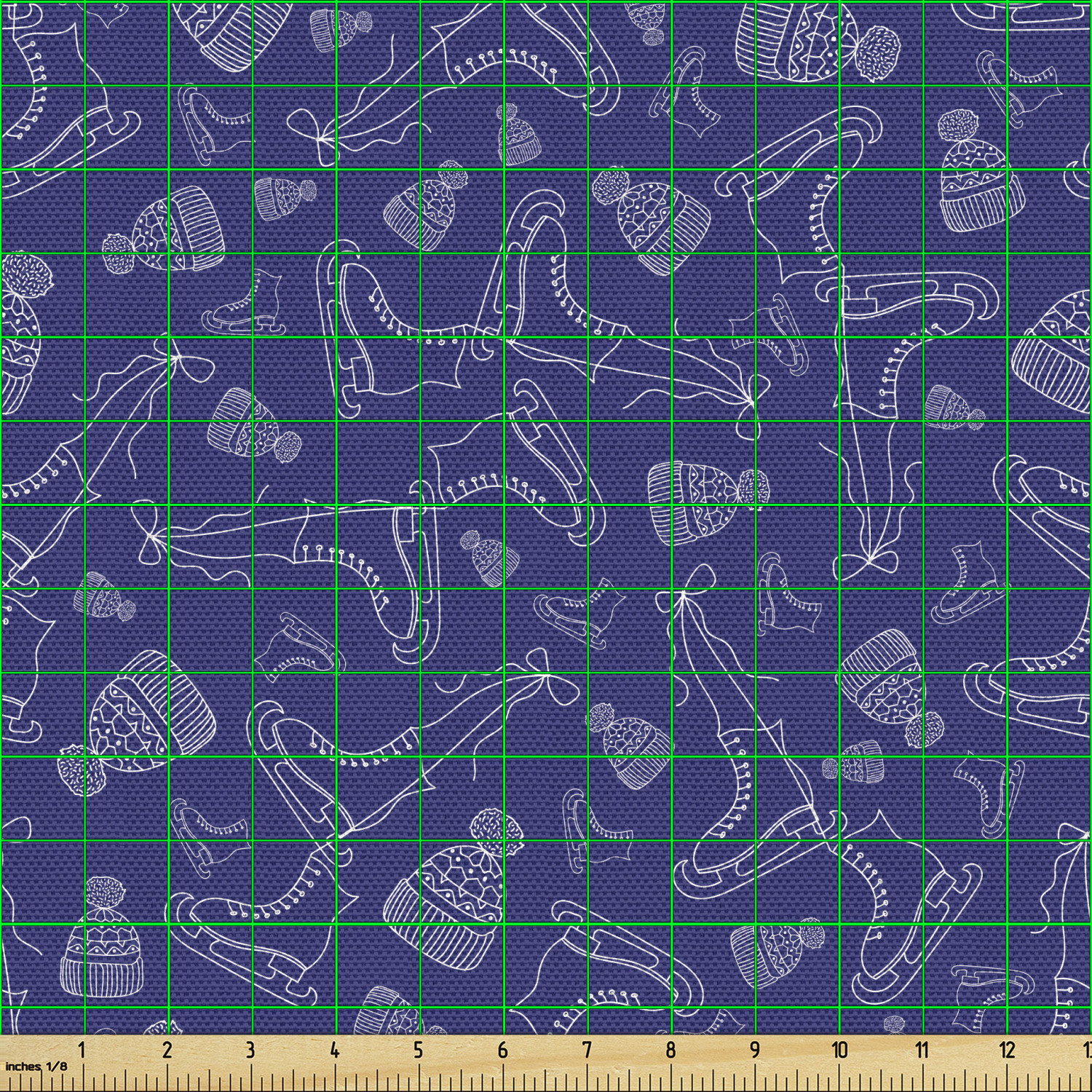Click the number 4 on the ruler
This screenshot has height=1092, width=1092.
point(334,1050)
